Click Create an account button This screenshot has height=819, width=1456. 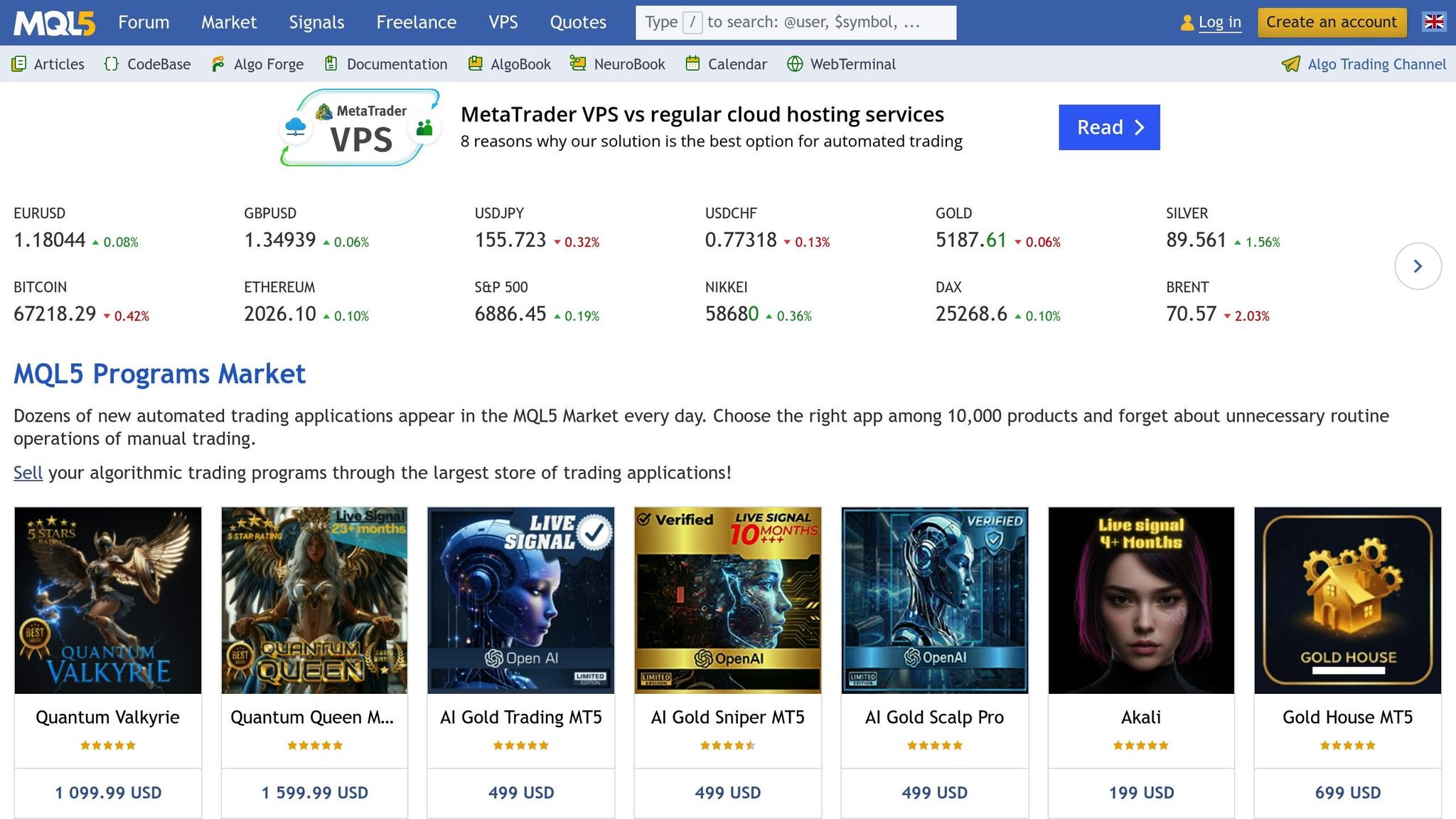1331,22
